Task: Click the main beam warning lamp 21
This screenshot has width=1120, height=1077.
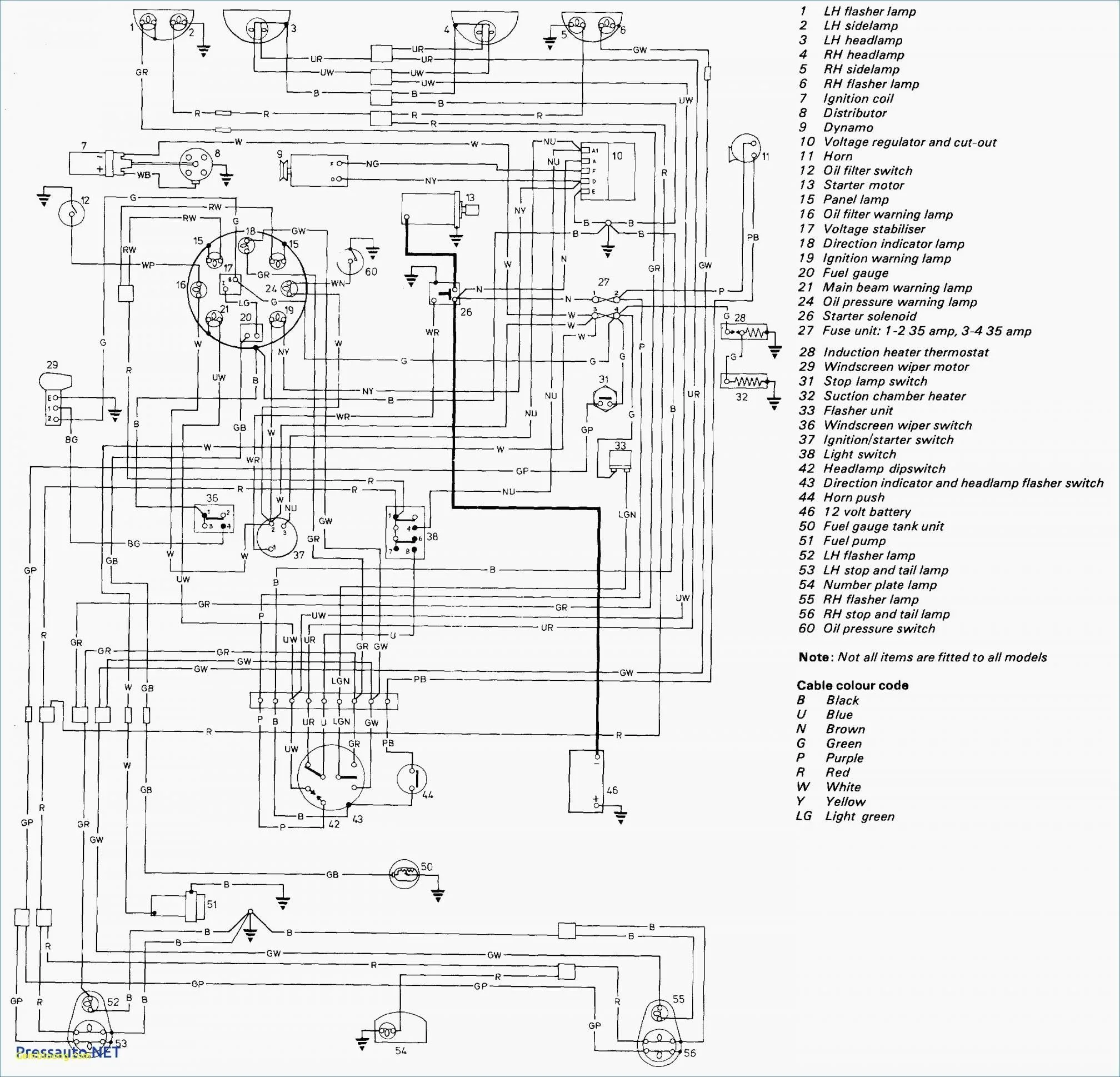Action: coord(214,319)
